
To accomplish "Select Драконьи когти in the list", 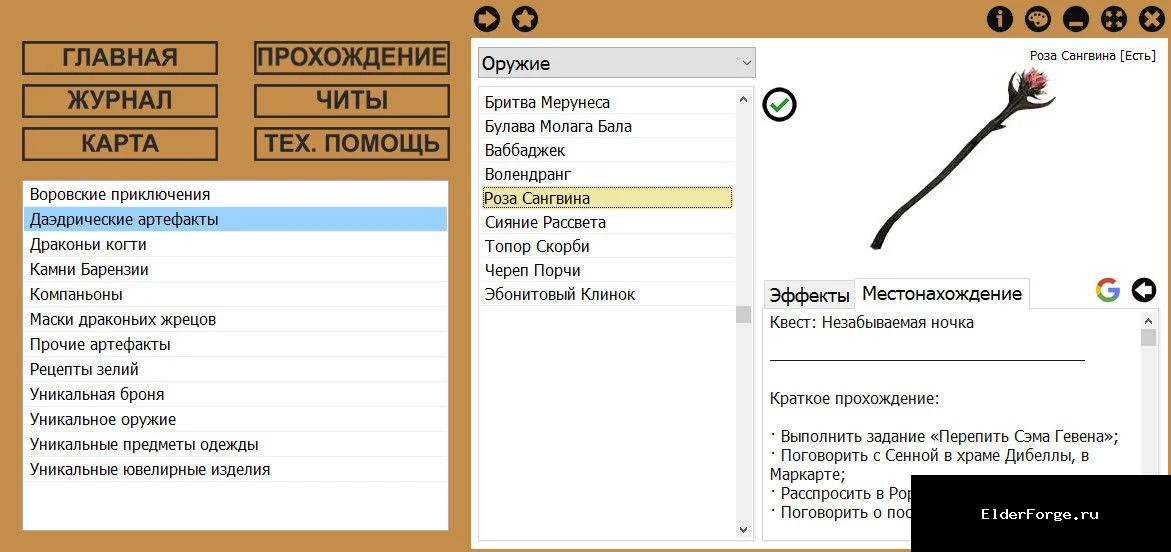I will click(x=235, y=244).
